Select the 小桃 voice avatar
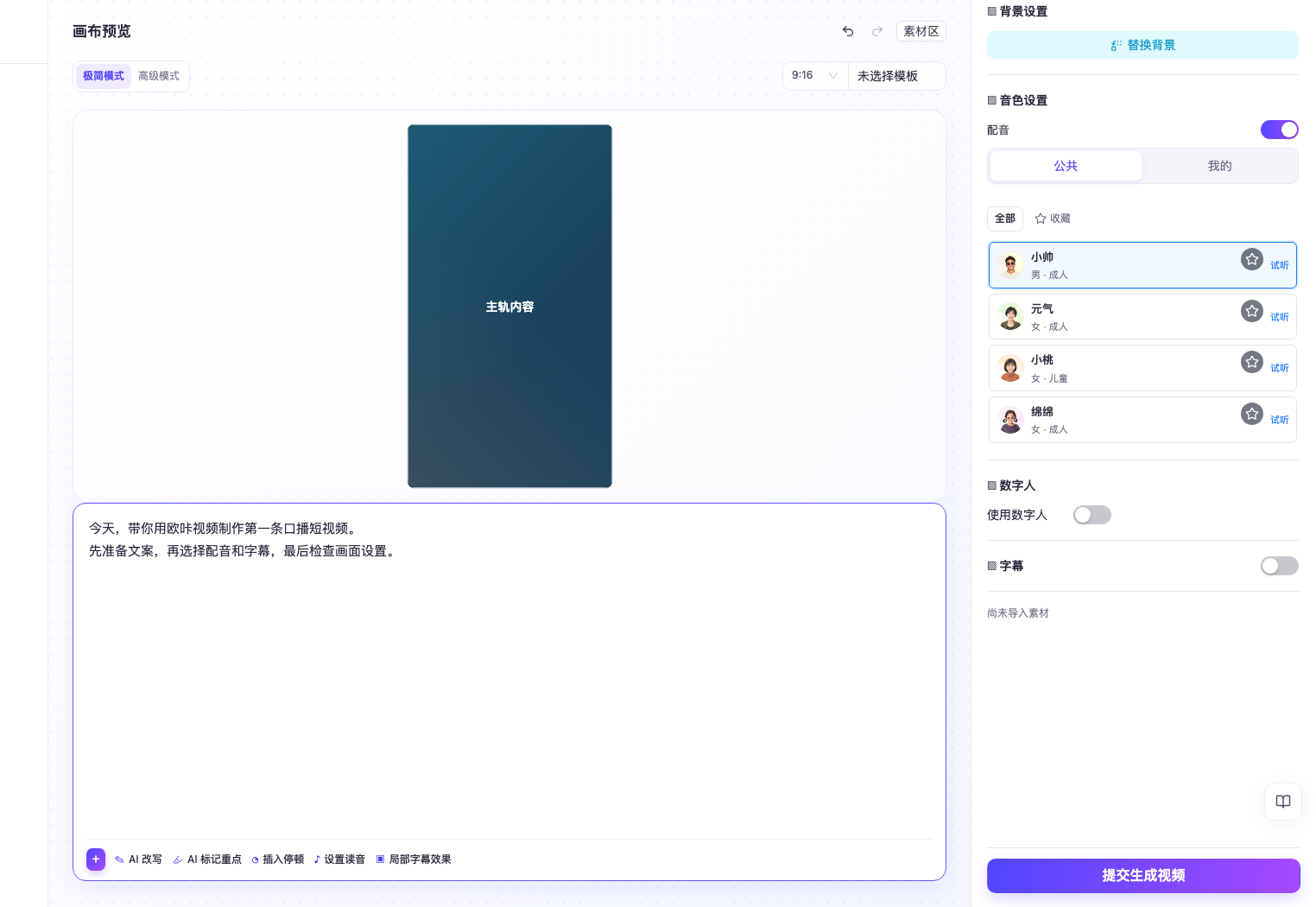The image size is (1316, 907). (x=1010, y=368)
